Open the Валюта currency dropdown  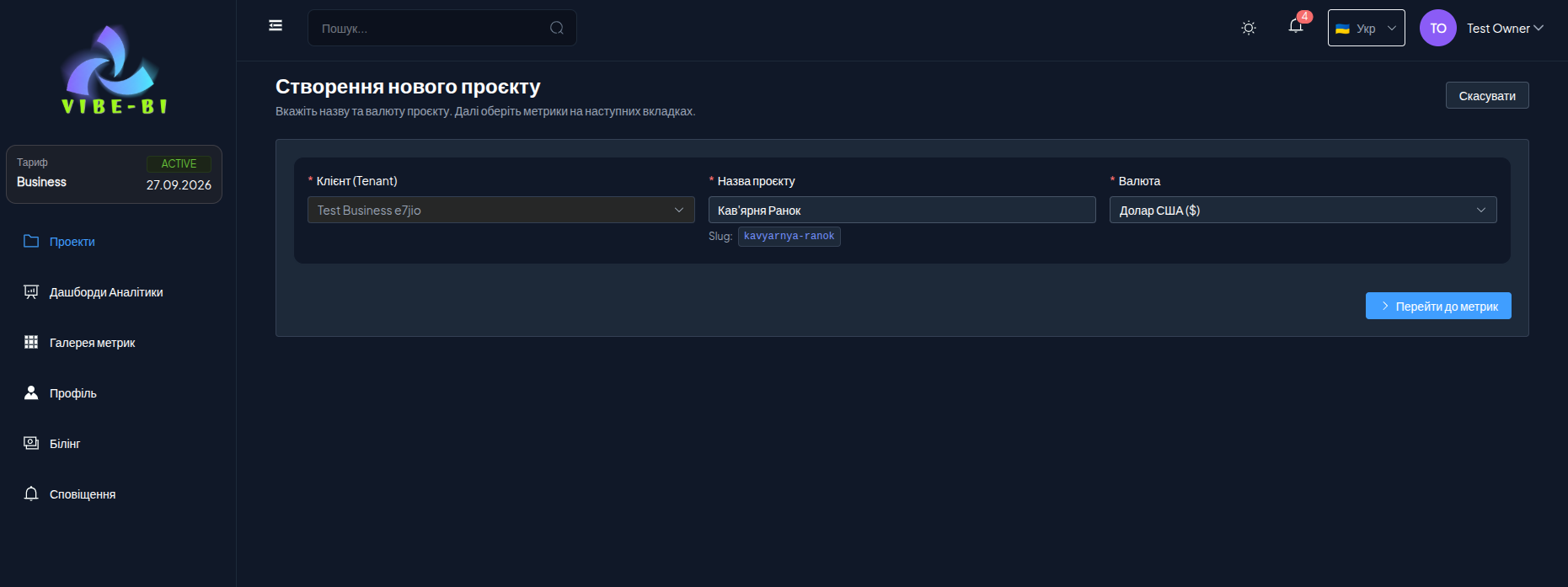(1303, 210)
